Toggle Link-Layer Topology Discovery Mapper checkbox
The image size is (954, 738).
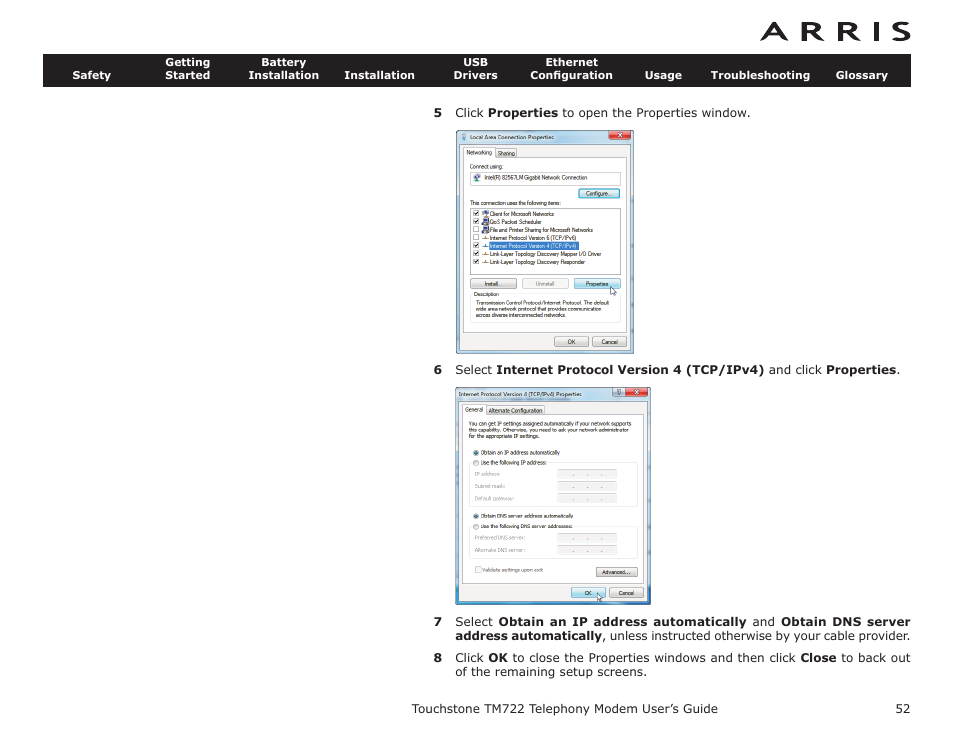[476, 254]
